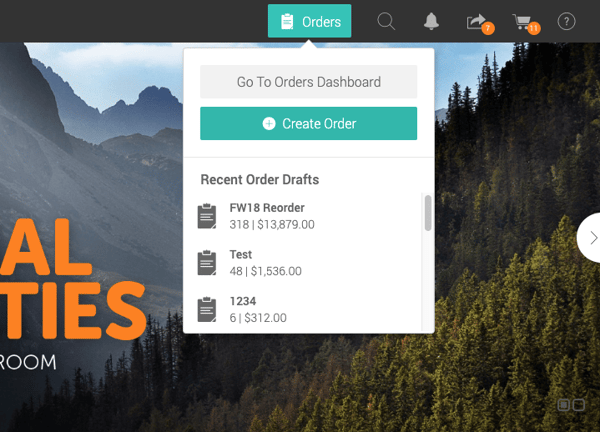Click the Create Order button
The height and width of the screenshot is (432, 600).
[x=308, y=124]
